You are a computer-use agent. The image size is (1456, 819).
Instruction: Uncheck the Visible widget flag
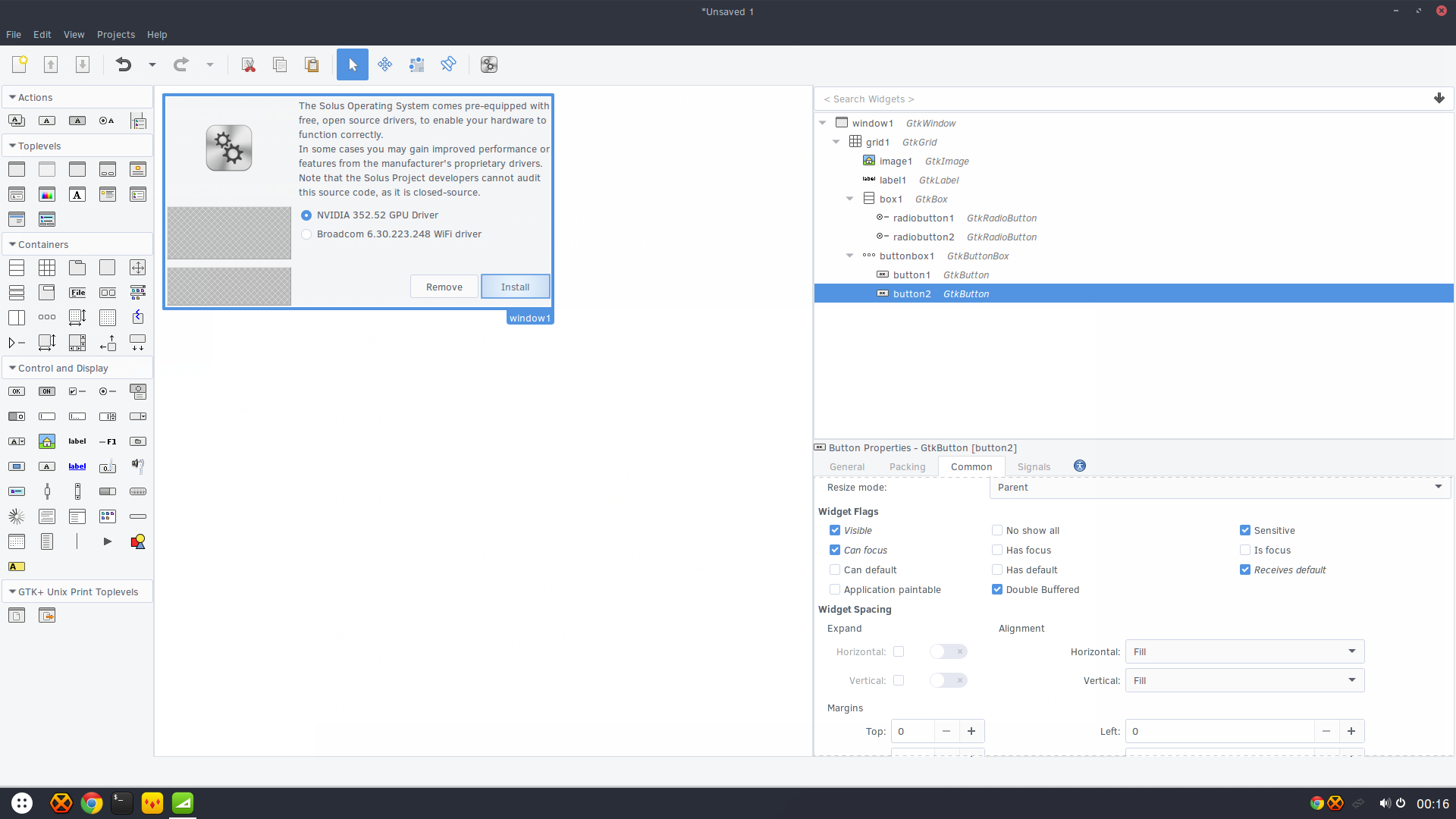[835, 530]
